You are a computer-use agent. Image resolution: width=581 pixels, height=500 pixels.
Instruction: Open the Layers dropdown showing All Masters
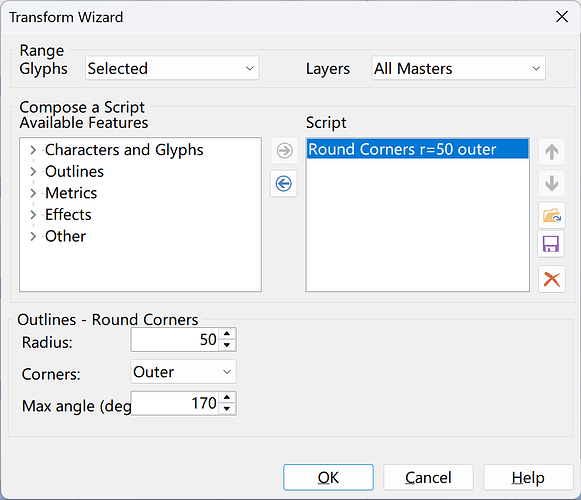(x=458, y=68)
